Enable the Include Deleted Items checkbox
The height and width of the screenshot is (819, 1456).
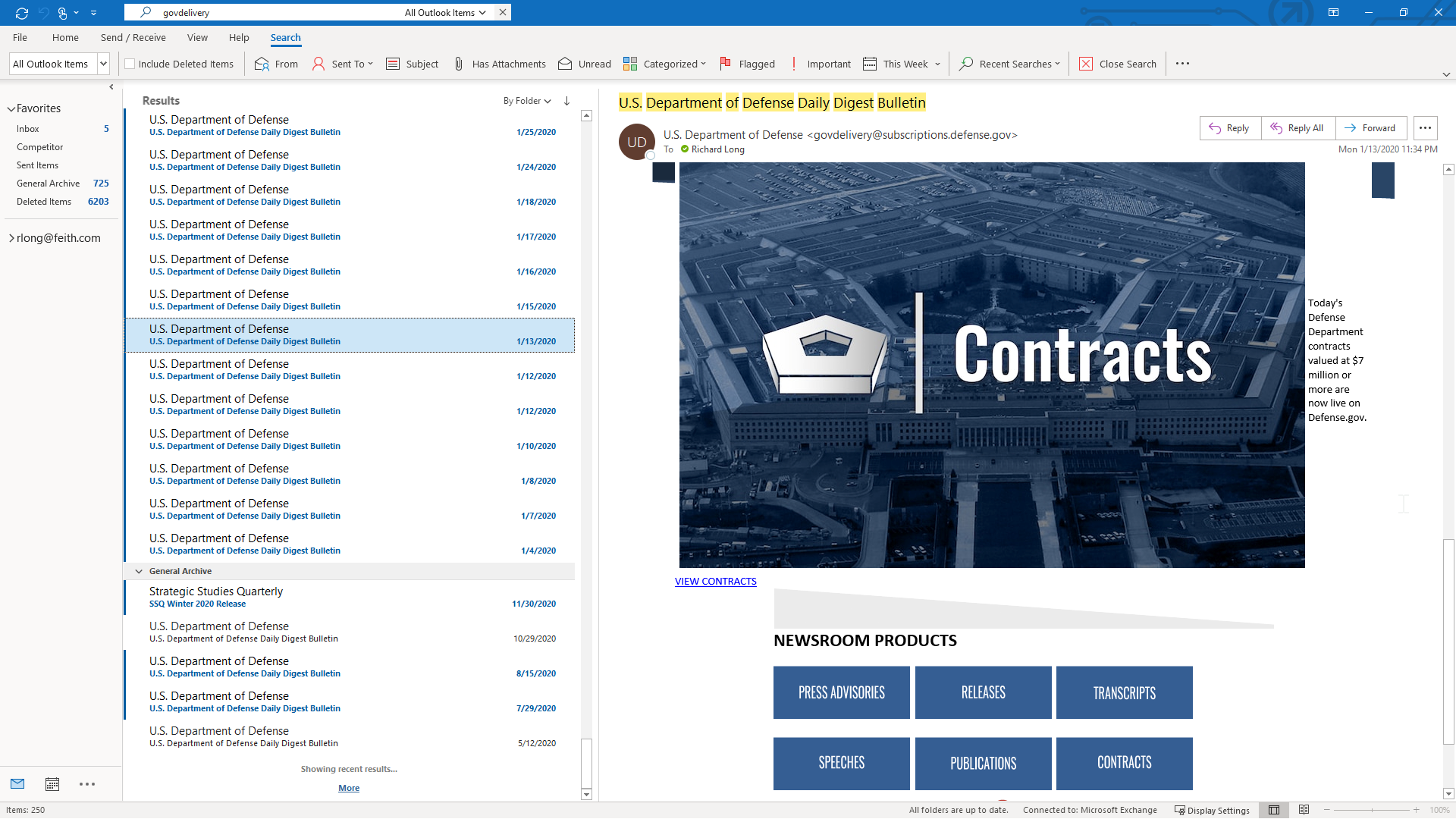pos(130,64)
